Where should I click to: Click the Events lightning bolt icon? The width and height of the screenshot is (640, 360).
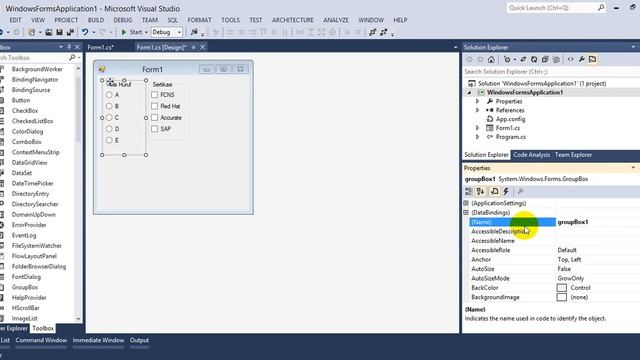[506, 191]
